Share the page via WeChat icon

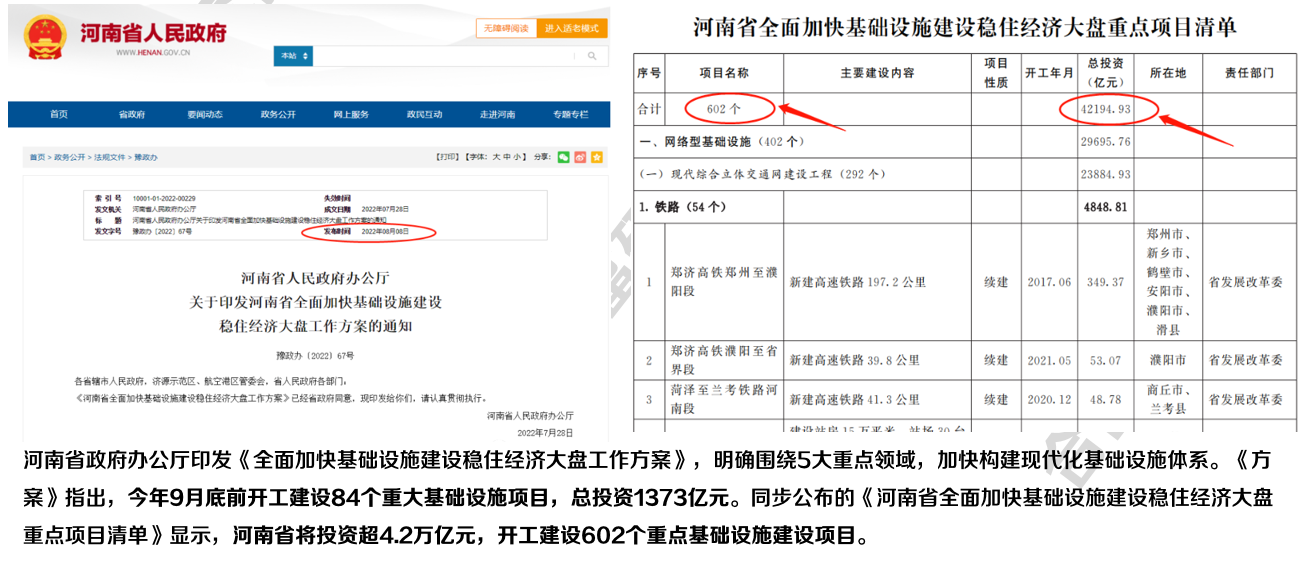click(564, 157)
